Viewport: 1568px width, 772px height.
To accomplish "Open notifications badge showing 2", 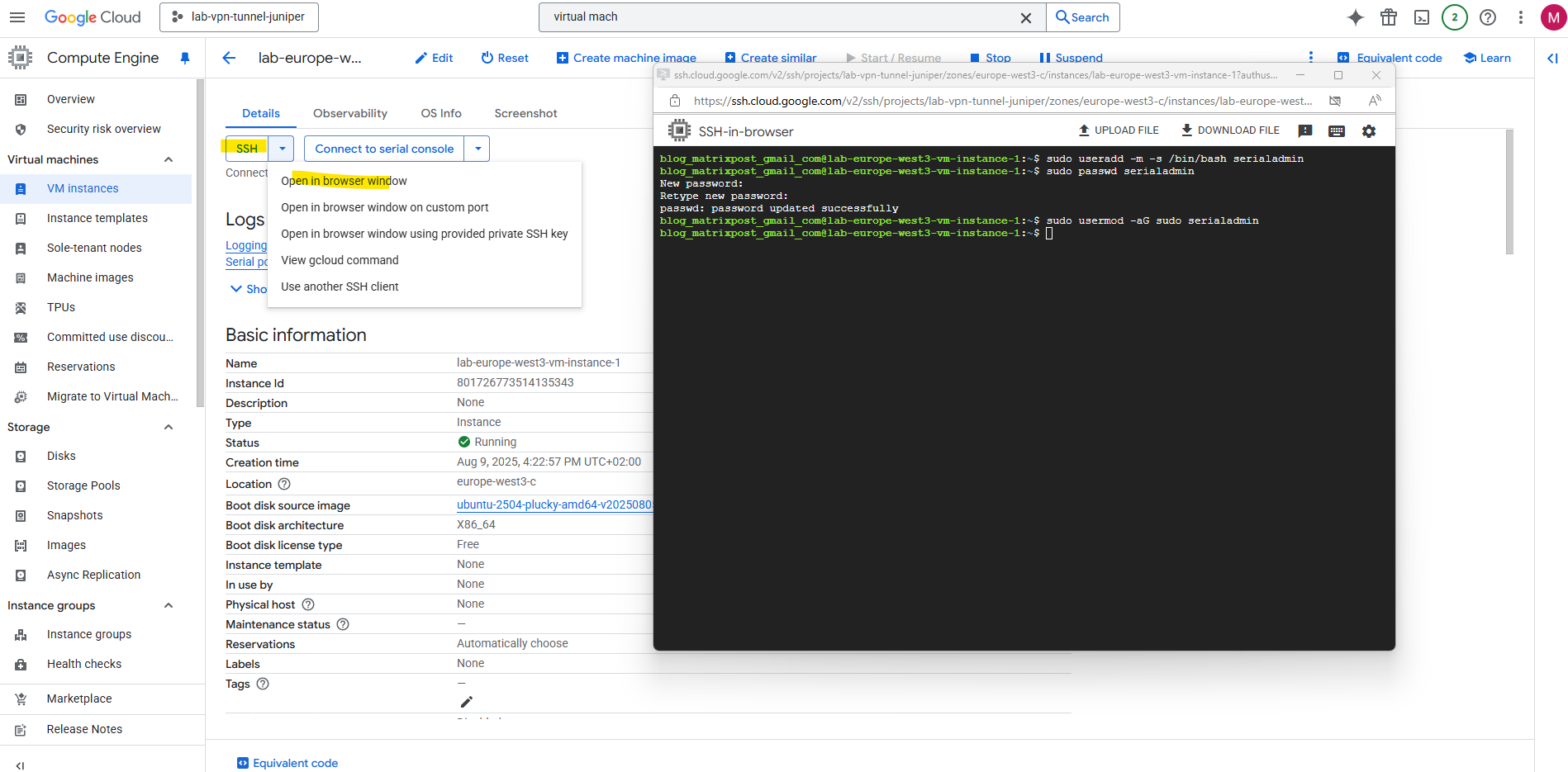I will 1455,17.
